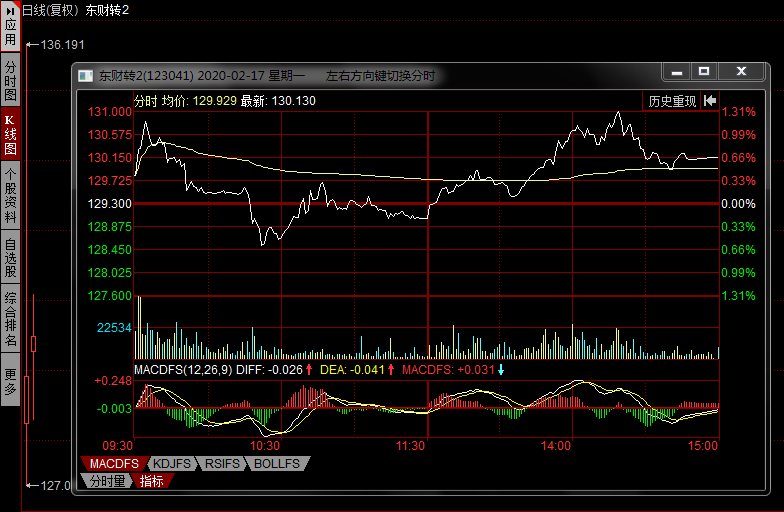Click the 09:30 time axis label
784x512 pixels.
(x=118, y=446)
